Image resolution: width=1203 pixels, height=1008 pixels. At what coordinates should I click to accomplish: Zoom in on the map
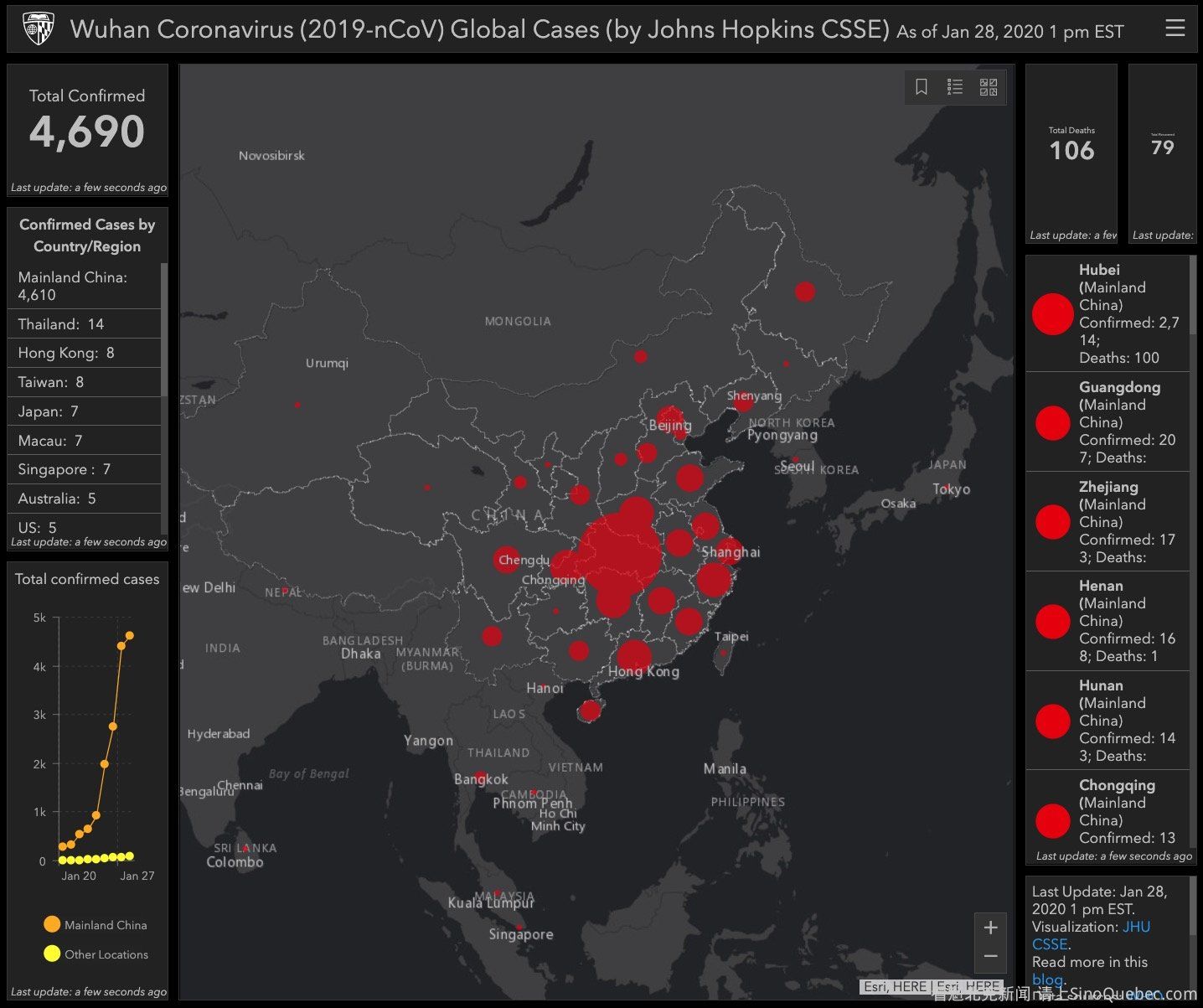[990, 928]
